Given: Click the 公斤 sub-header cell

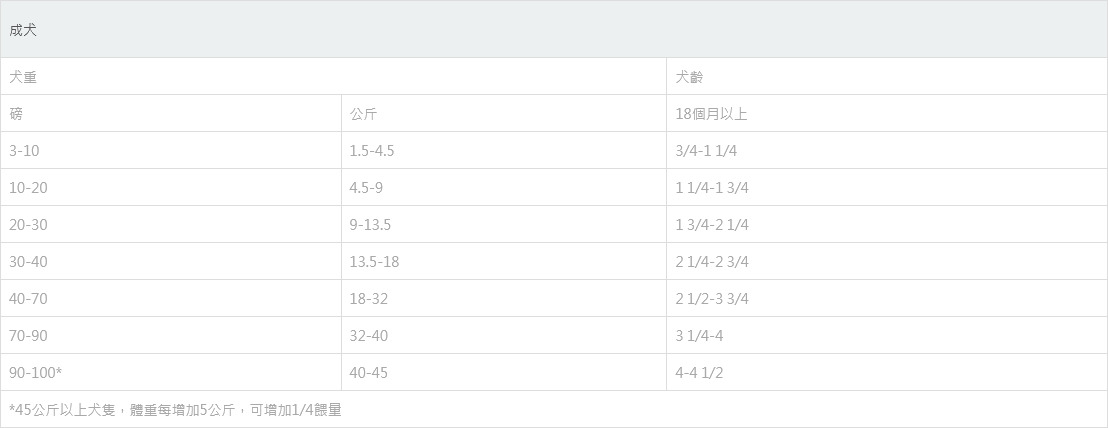Looking at the screenshot, I should click(x=363, y=114).
